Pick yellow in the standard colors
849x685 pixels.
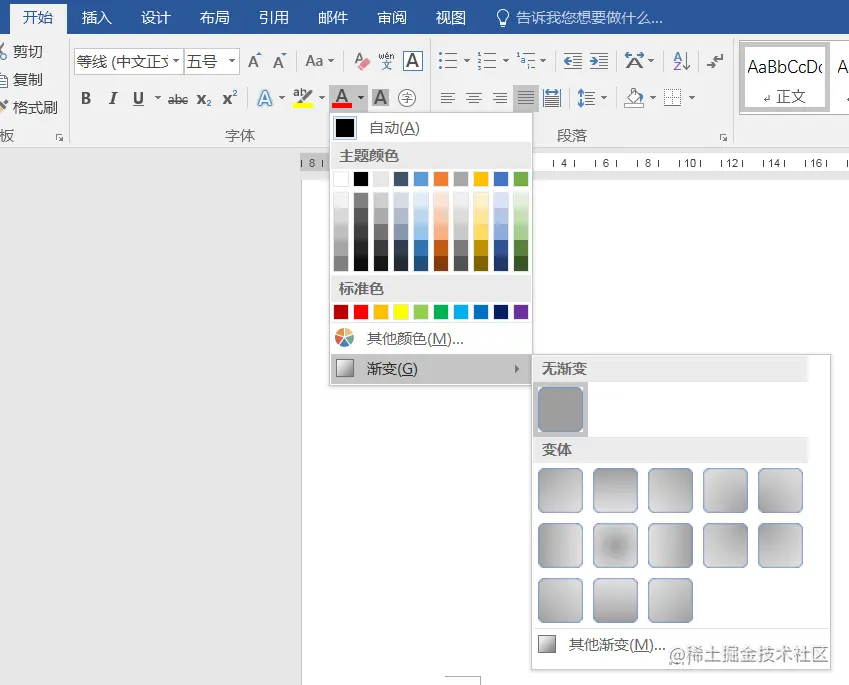pos(401,312)
